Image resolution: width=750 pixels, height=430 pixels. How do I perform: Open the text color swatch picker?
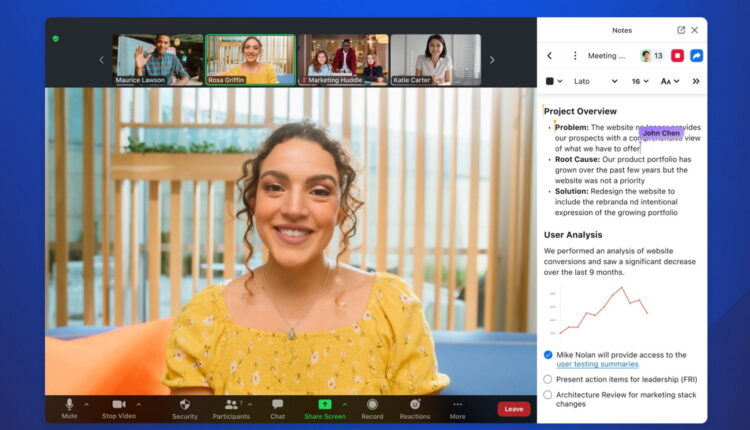click(553, 81)
